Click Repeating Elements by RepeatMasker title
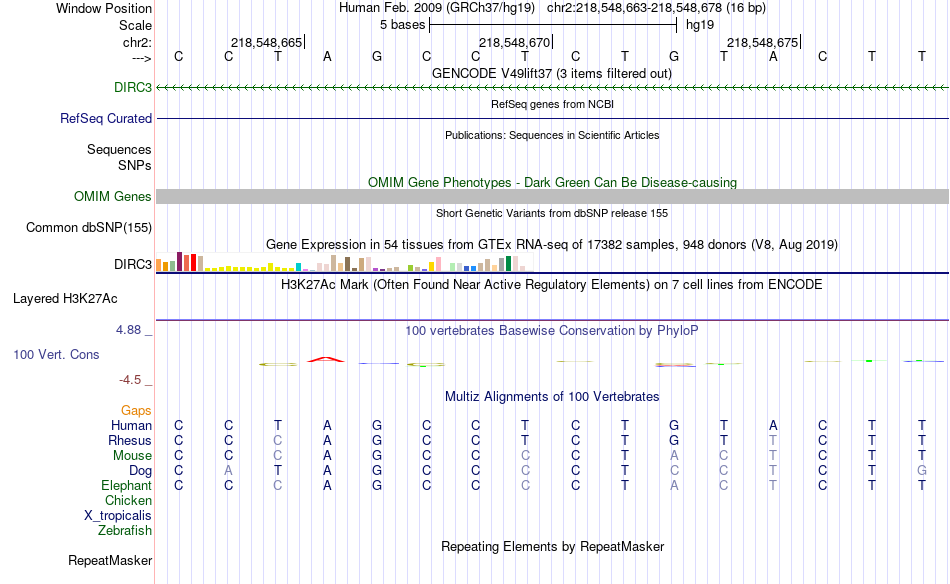 coord(552,546)
